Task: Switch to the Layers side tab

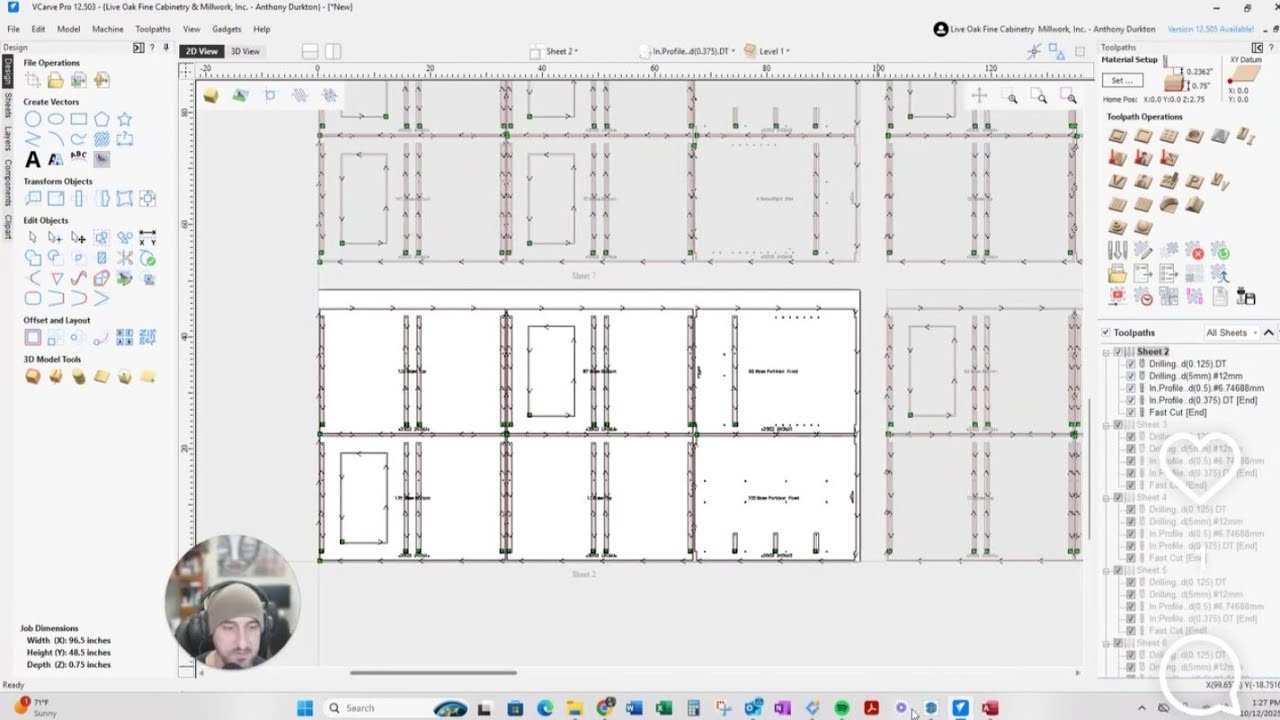Action: tap(7, 138)
